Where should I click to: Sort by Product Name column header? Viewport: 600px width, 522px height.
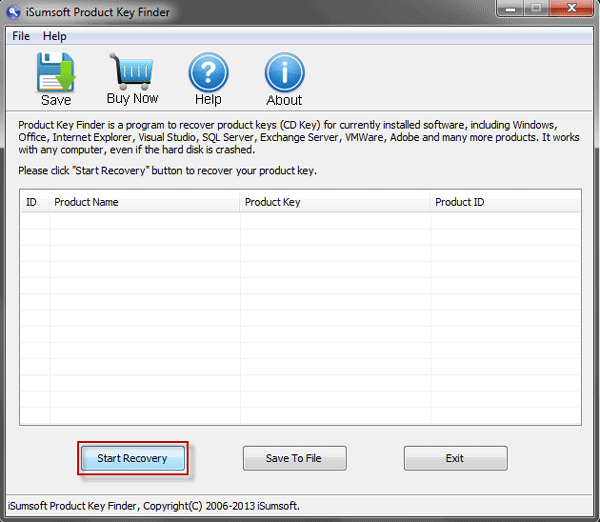click(145, 202)
